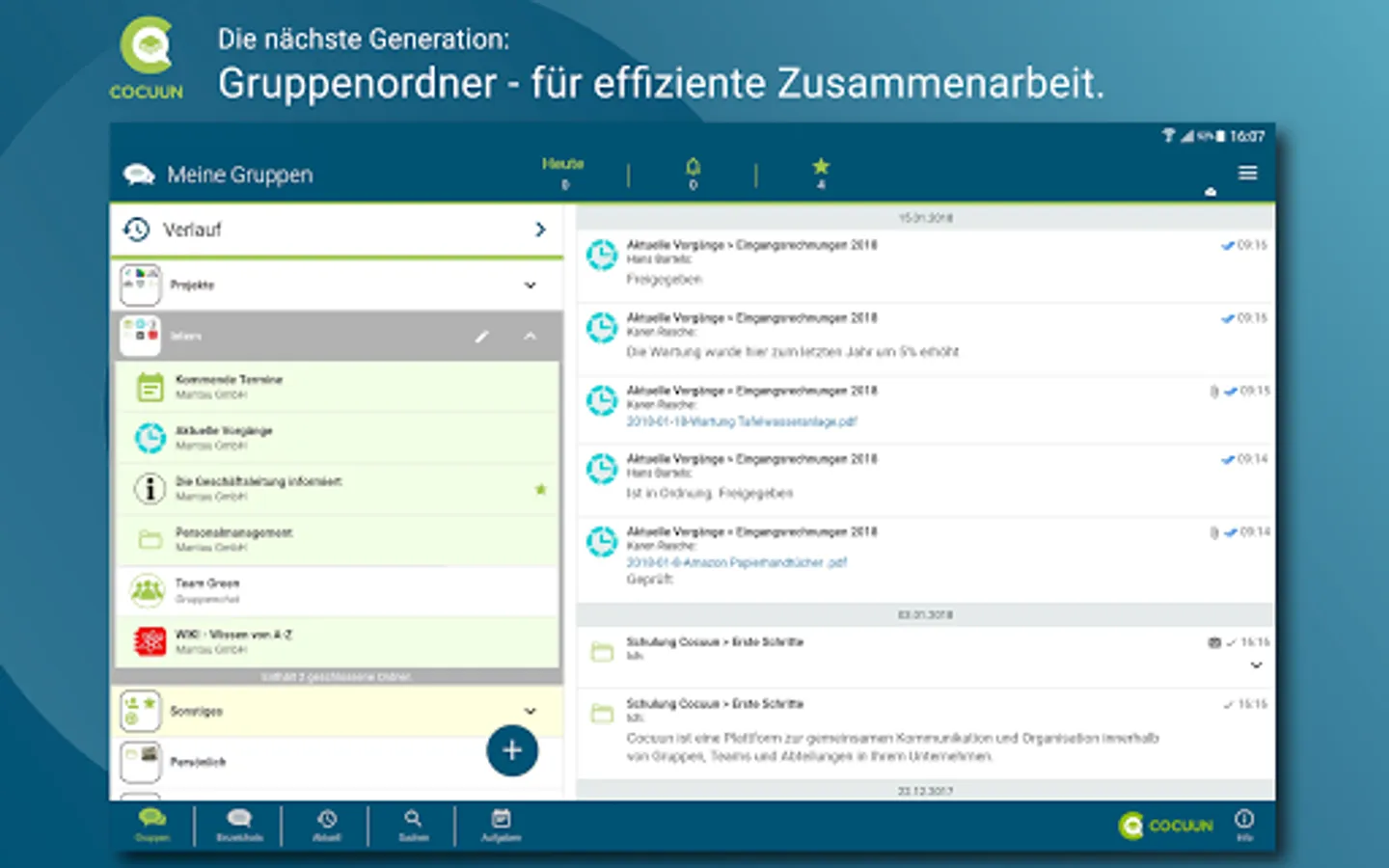
Task: Click the Team Green people icon
Action: [x=148, y=590]
